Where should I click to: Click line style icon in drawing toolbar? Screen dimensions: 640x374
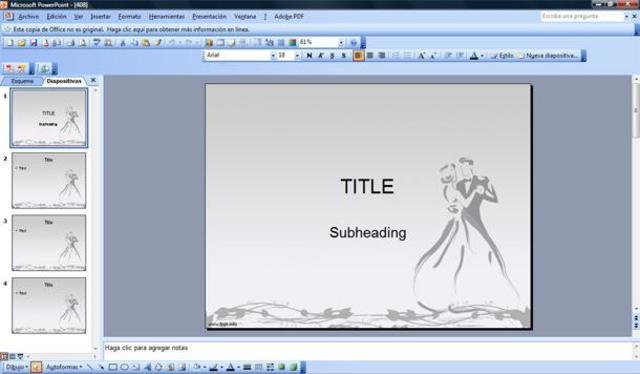(247, 367)
